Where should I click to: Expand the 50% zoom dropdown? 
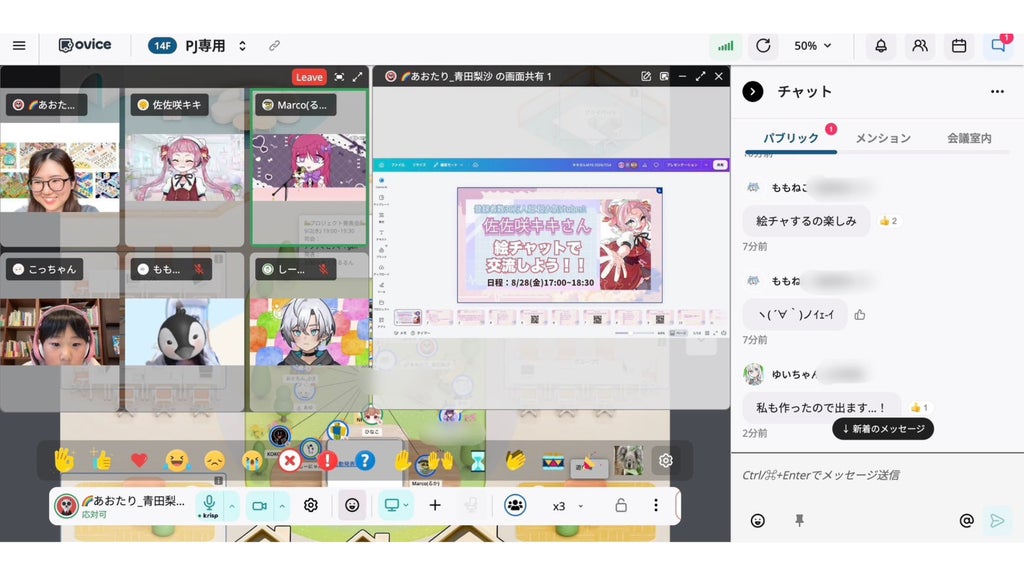coord(812,46)
